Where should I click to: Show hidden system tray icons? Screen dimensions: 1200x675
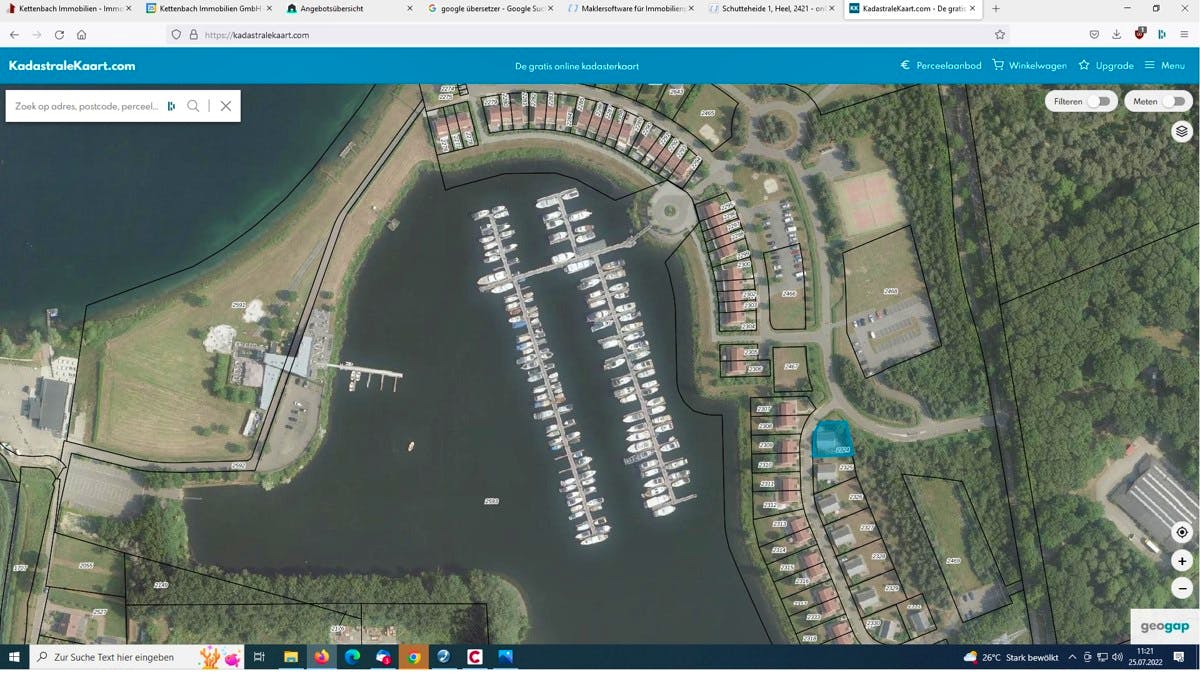click(1072, 657)
